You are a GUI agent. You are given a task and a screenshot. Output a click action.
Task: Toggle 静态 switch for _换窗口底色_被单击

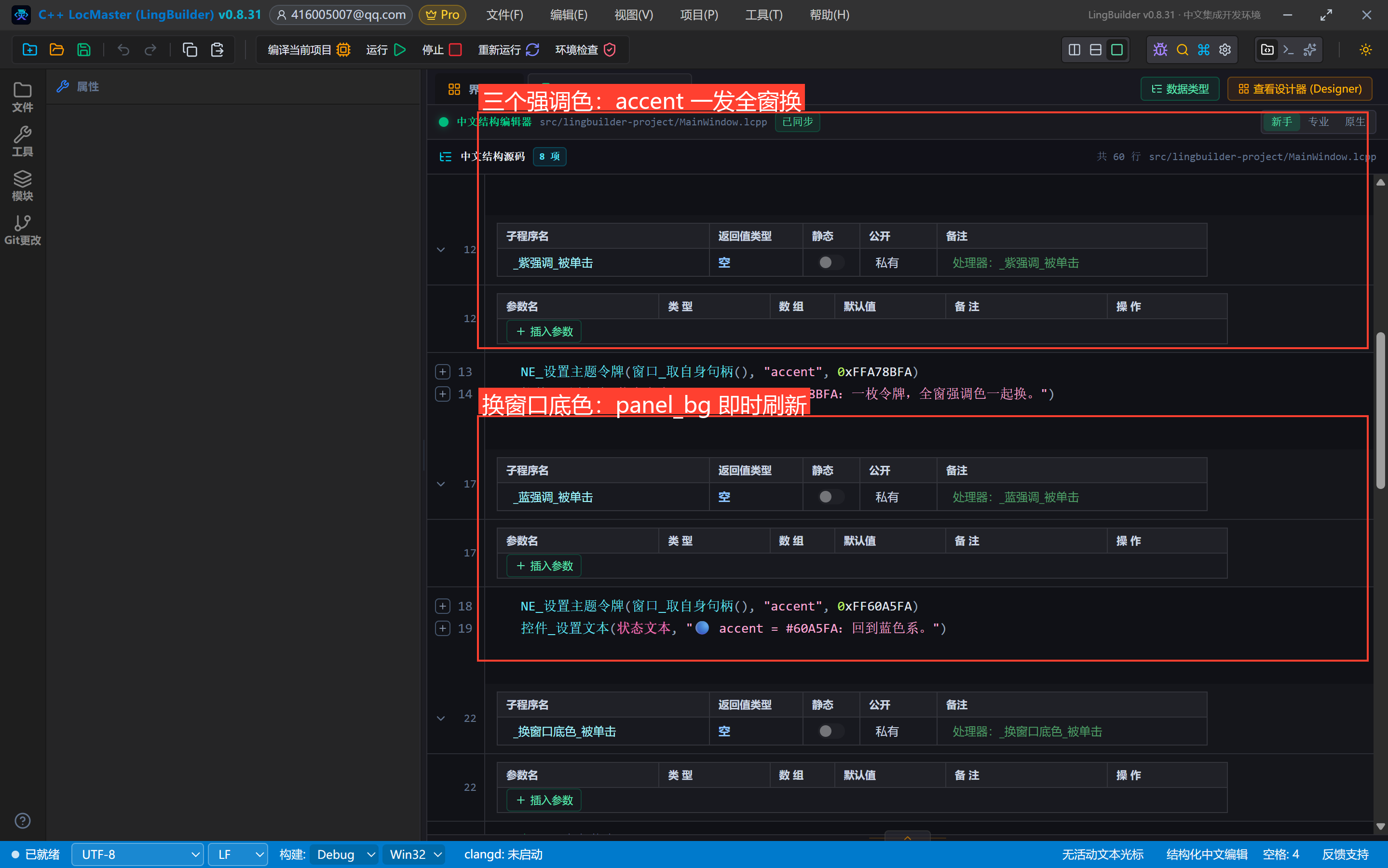click(830, 731)
